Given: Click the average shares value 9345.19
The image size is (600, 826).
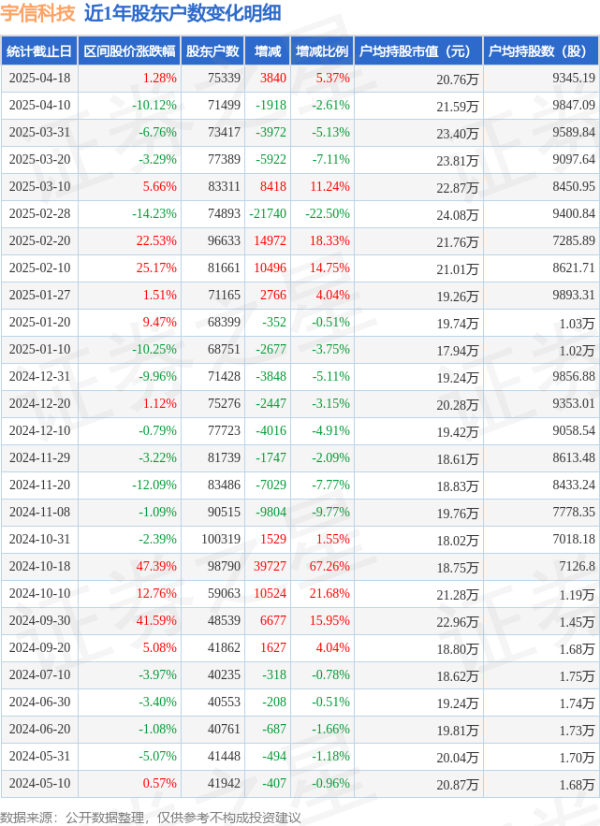Looking at the screenshot, I should 574,78.
